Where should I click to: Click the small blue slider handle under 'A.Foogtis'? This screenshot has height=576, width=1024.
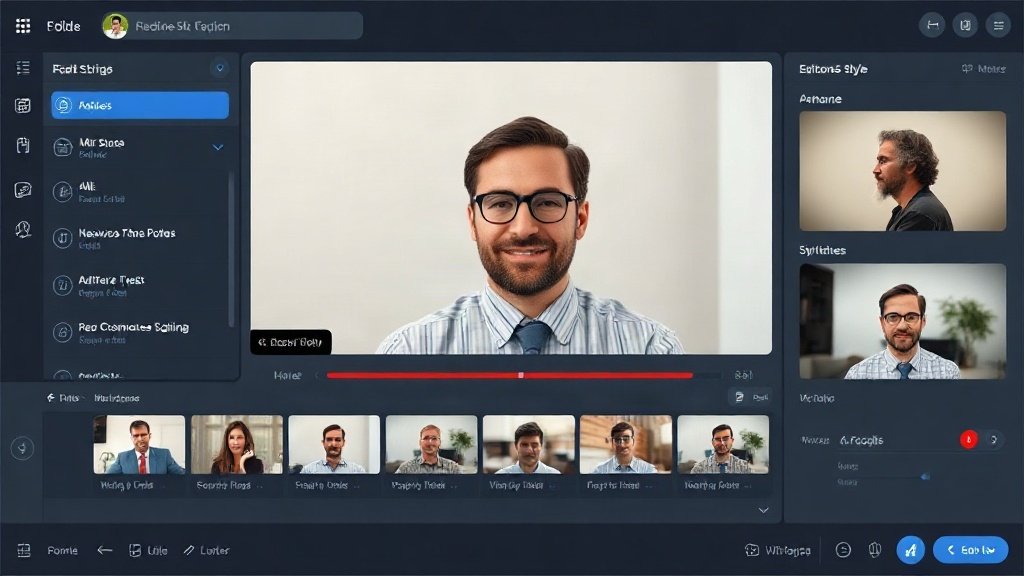[x=925, y=477]
